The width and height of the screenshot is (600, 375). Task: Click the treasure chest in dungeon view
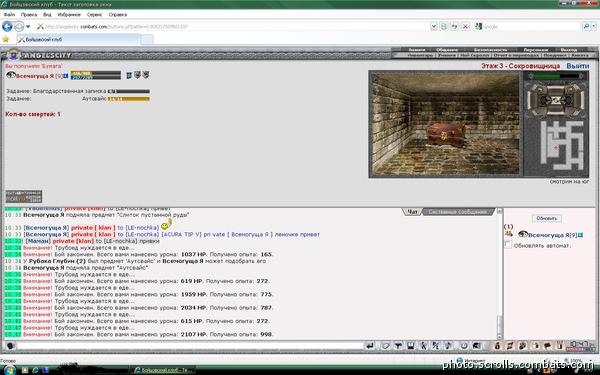[x=445, y=135]
